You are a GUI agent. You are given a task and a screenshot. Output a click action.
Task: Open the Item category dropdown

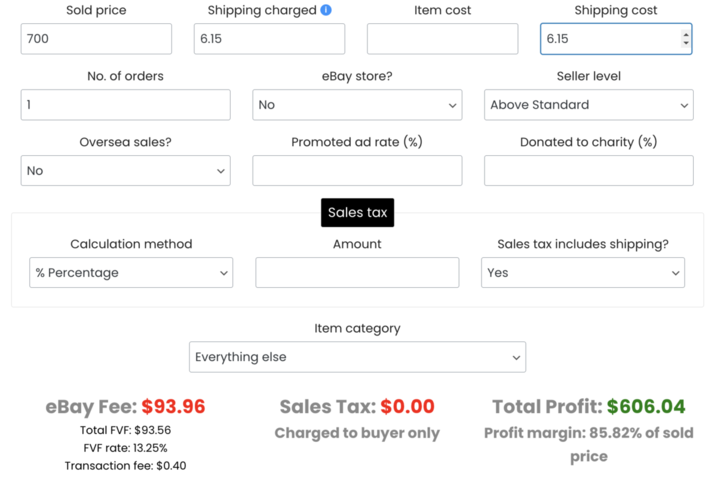pos(357,357)
